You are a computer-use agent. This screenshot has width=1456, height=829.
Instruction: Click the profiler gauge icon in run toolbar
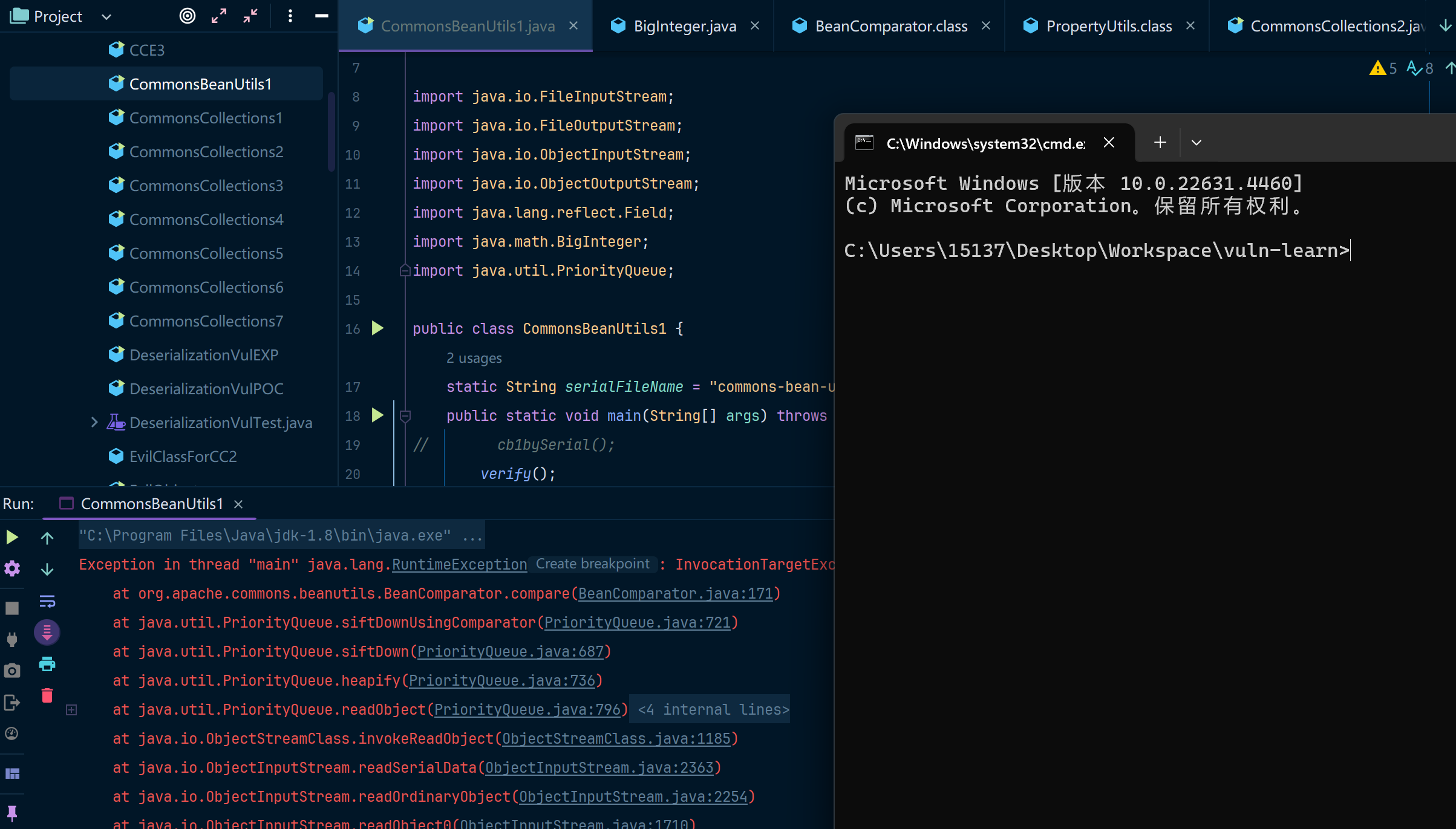pos(12,733)
